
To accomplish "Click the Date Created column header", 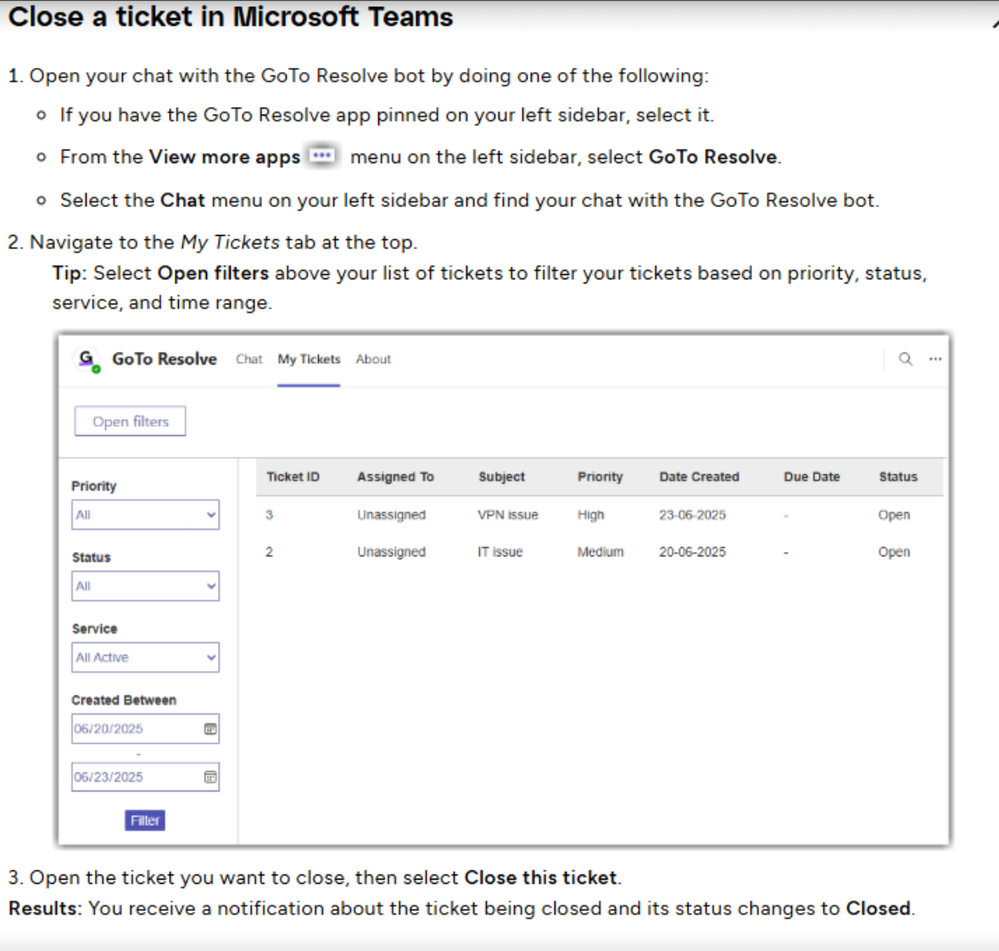I will pos(699,477).
